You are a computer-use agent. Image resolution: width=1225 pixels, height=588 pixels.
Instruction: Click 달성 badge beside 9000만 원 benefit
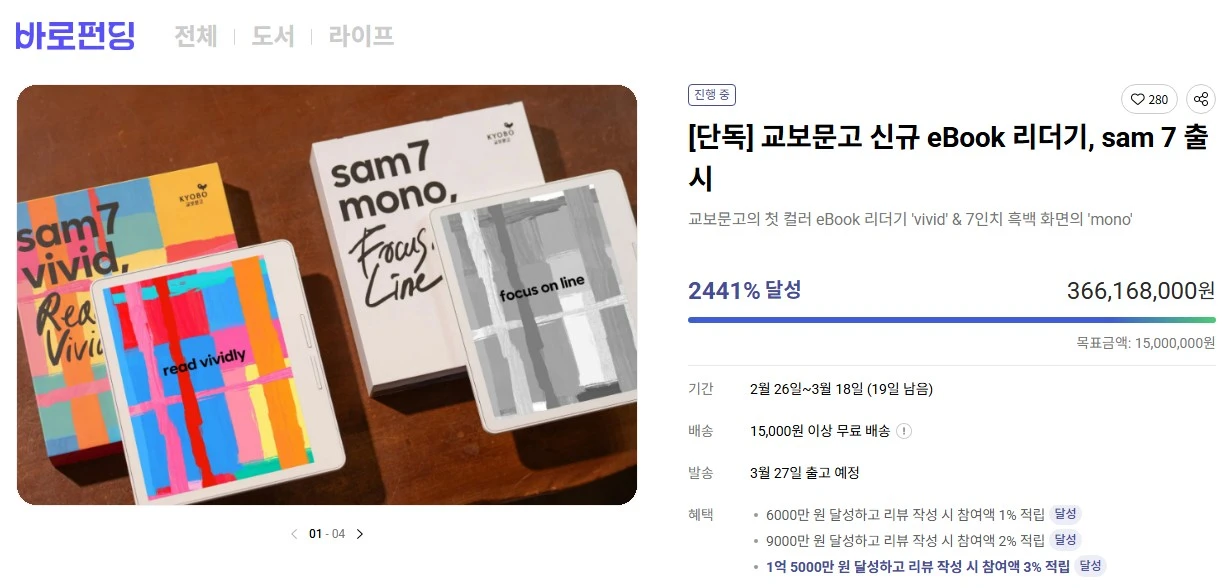(1065, 540)
